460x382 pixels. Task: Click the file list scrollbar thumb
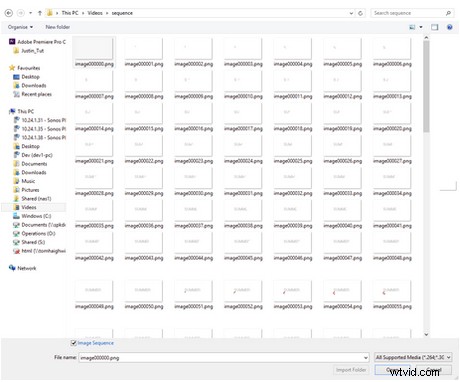pyautogui.click(x=426, y=86)
